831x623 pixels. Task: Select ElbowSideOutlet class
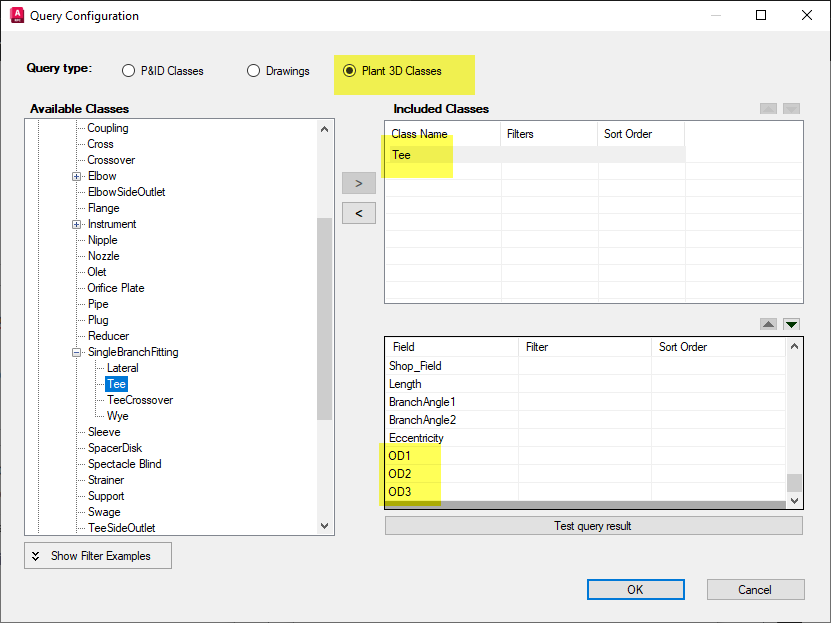[127, 192]
